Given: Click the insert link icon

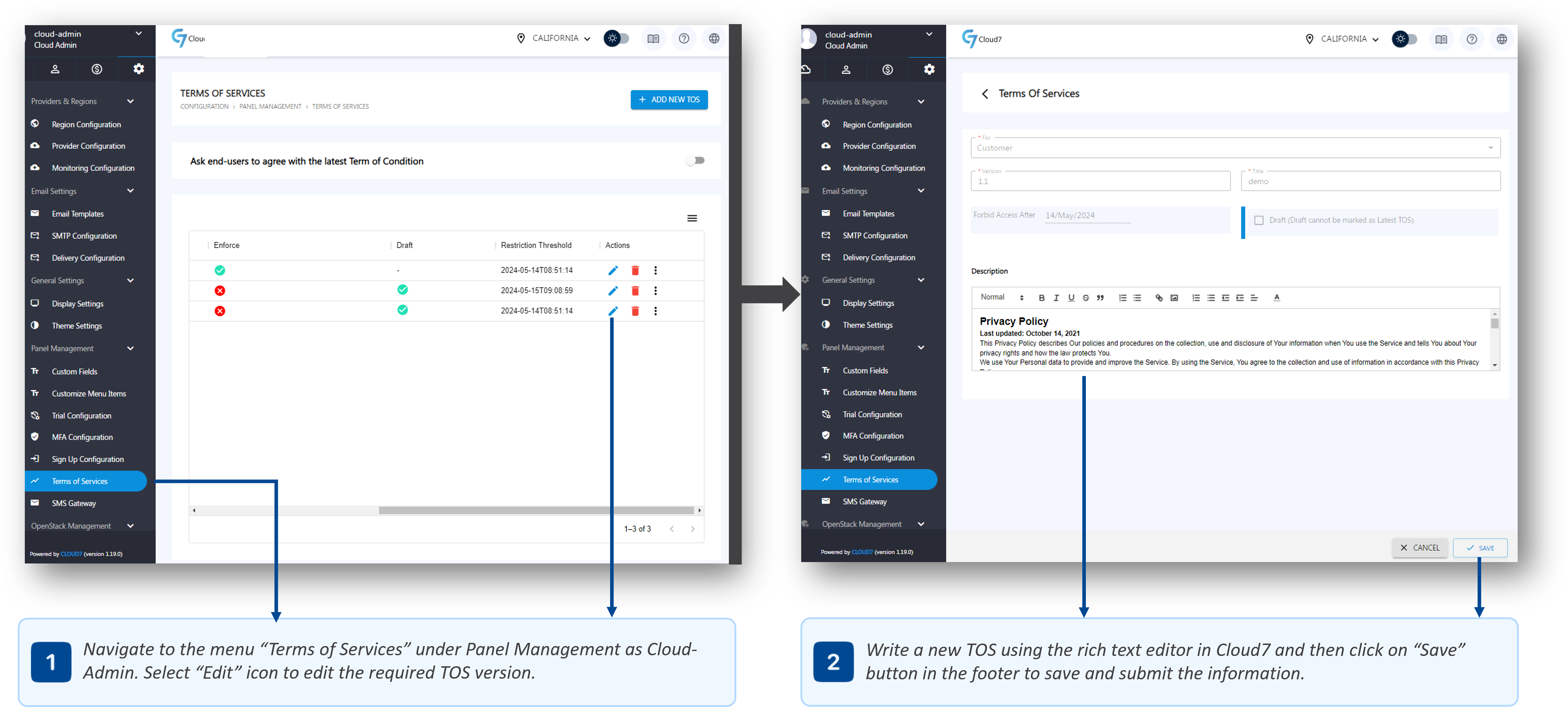Looking at the screenshot, I should coord(1158,298).
